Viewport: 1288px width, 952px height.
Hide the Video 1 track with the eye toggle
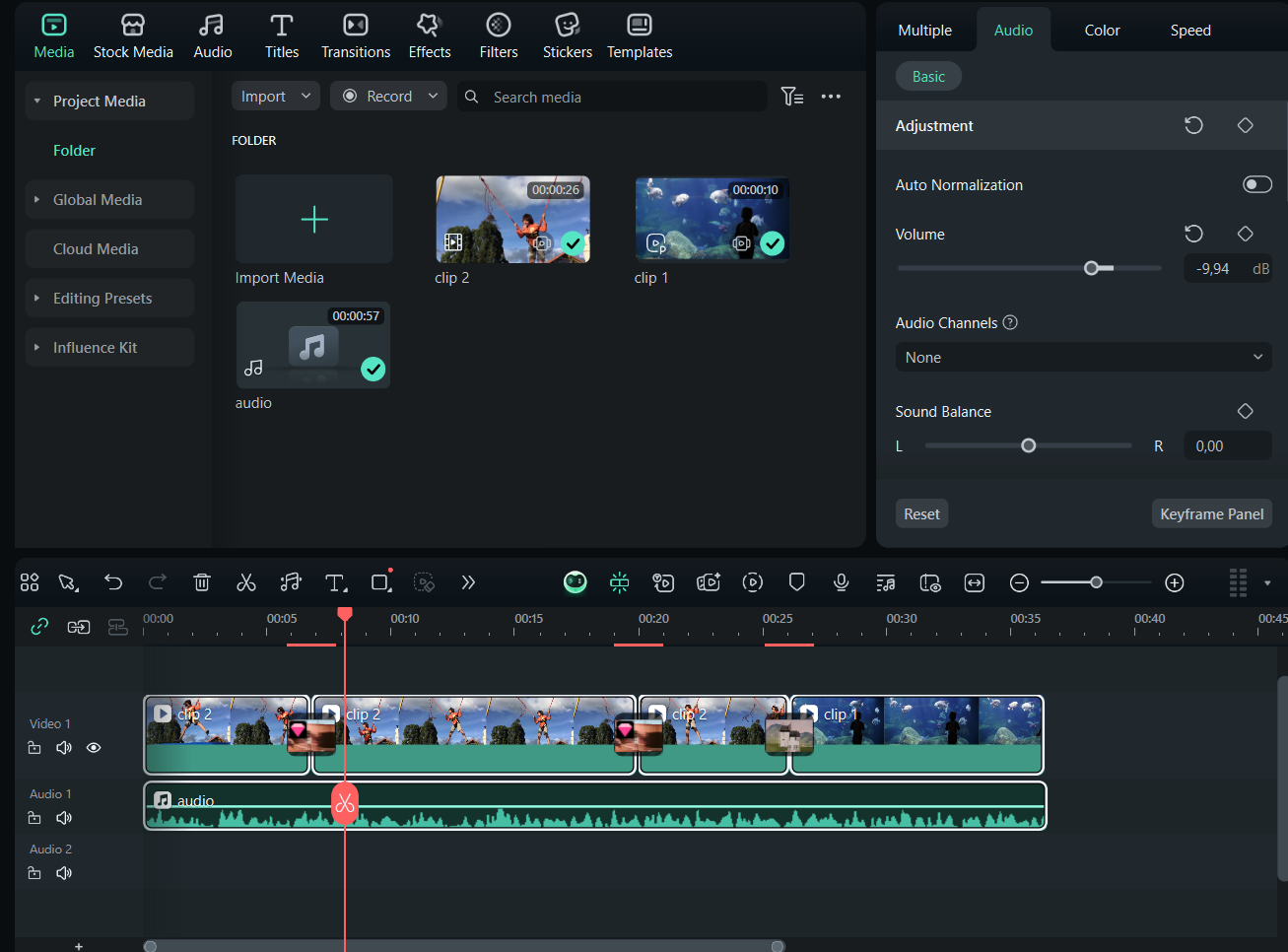(93, 747)
